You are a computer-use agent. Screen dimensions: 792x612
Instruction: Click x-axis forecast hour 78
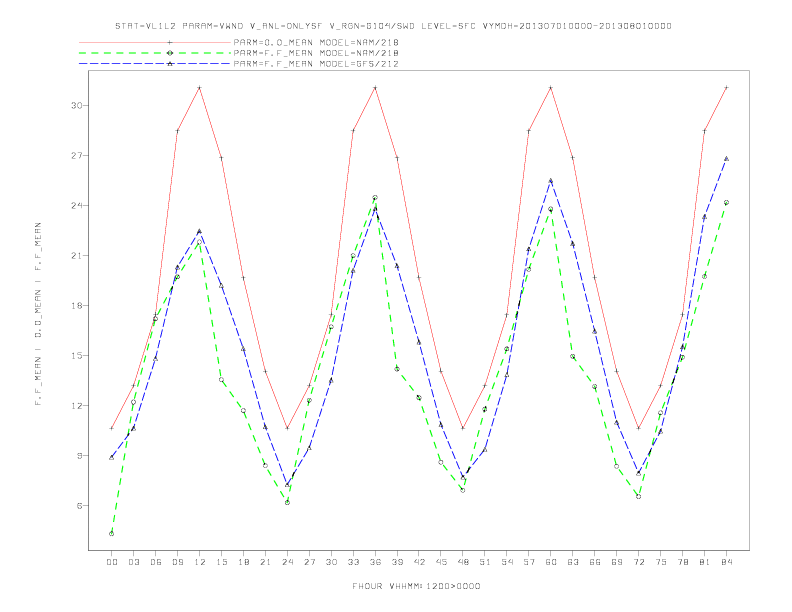click(x=682, y=562)
